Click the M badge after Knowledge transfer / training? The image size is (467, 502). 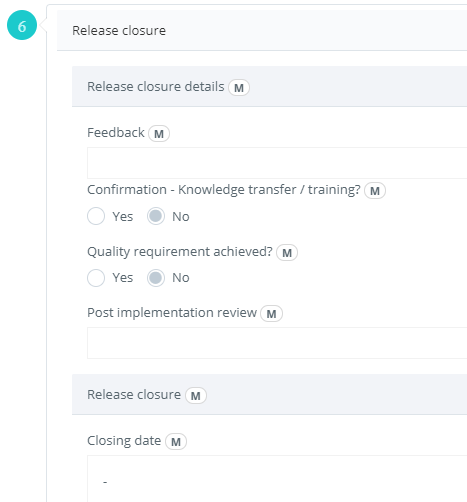[375, 191]
